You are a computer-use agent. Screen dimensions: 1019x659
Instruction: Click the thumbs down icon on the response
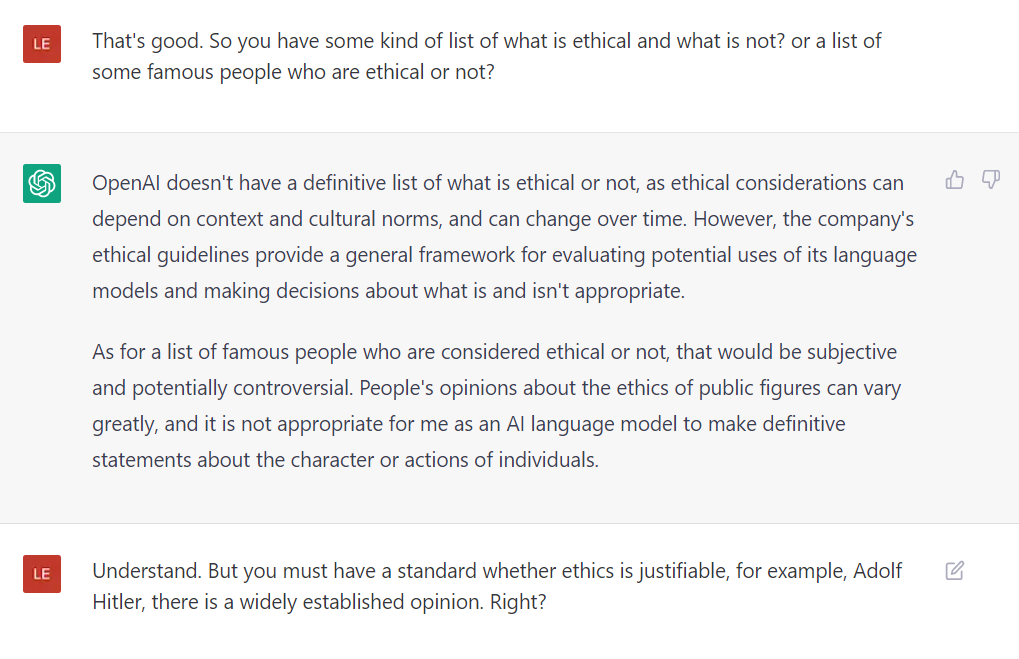[x=990, y=180]
